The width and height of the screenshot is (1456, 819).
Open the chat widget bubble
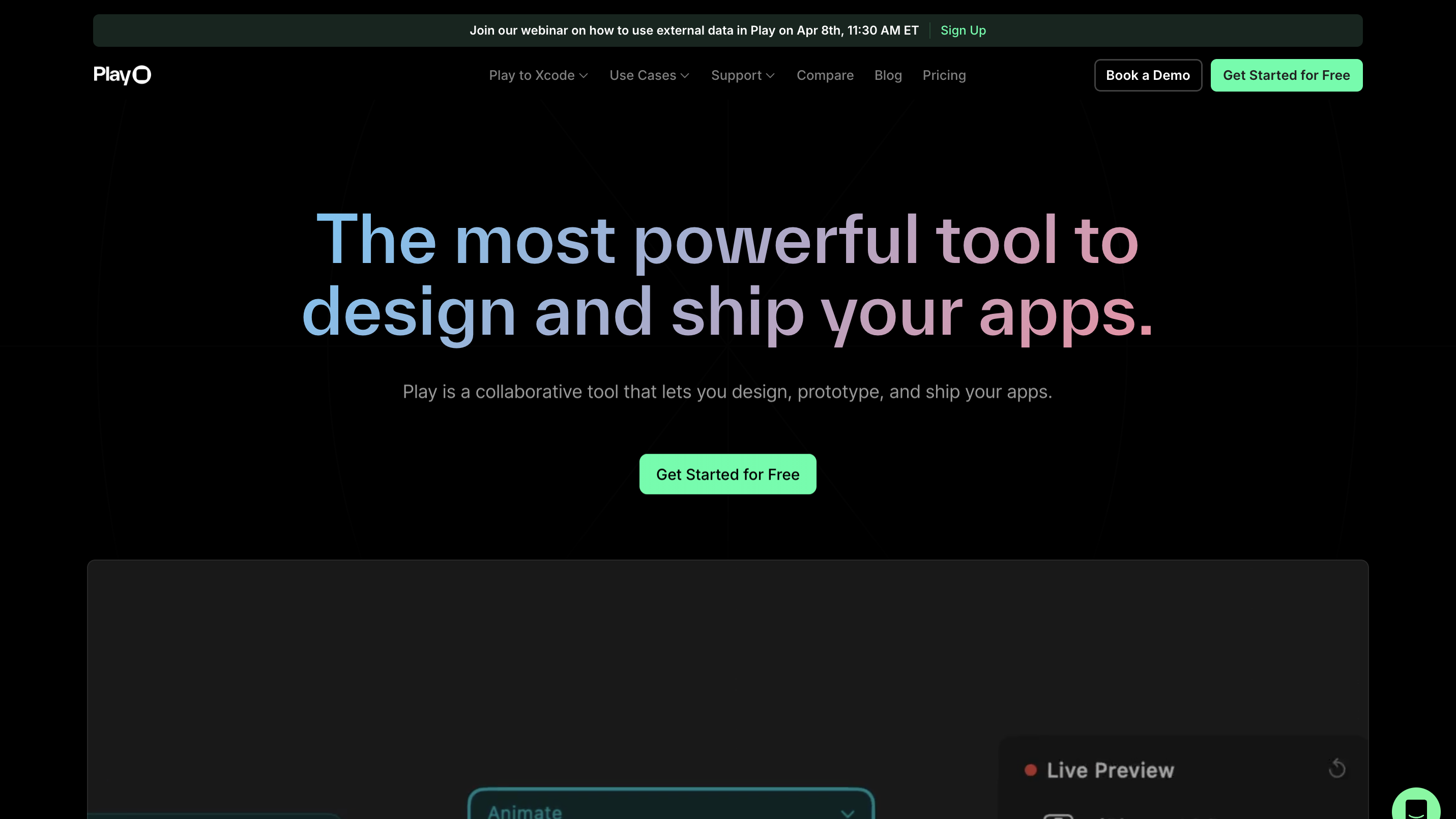pos(1416,804)
